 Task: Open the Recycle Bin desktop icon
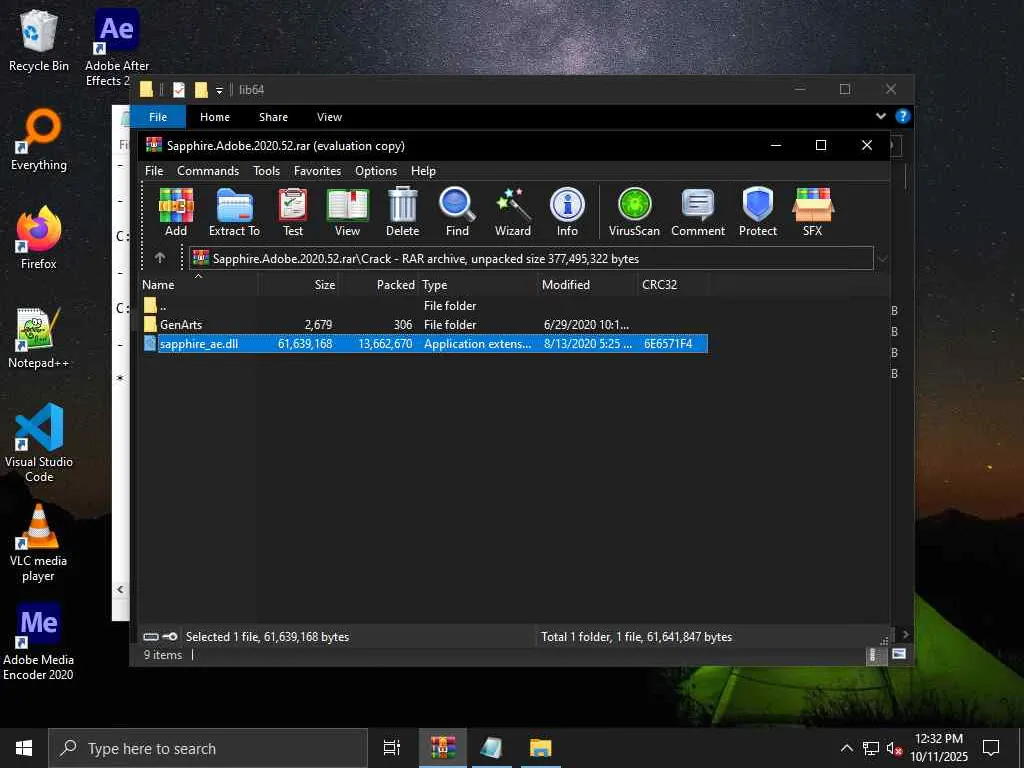tap(39, 40)
